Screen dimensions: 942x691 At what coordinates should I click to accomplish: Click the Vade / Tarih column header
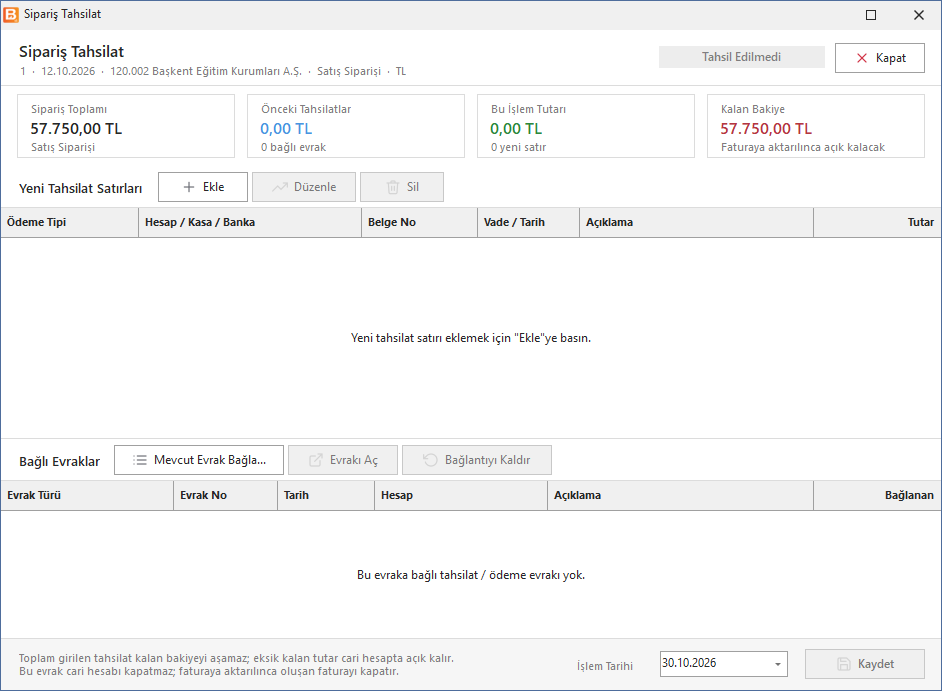pyautogui.click(x=529, y=222)
